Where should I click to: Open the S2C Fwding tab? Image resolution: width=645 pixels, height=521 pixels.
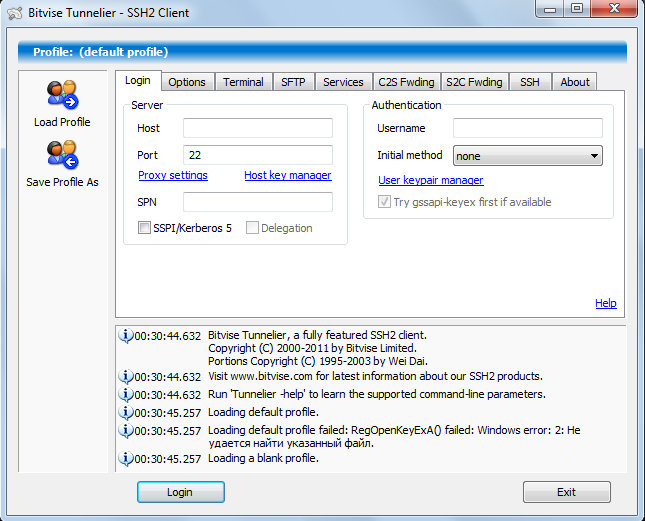point(475,82)
